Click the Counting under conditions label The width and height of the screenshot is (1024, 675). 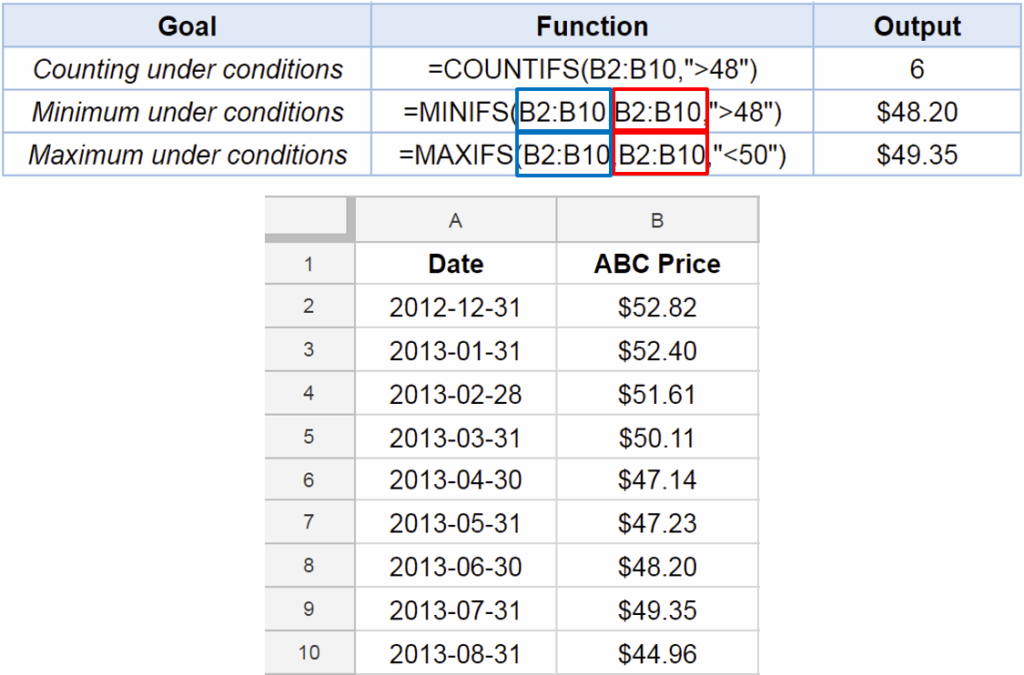pos(186,69)
